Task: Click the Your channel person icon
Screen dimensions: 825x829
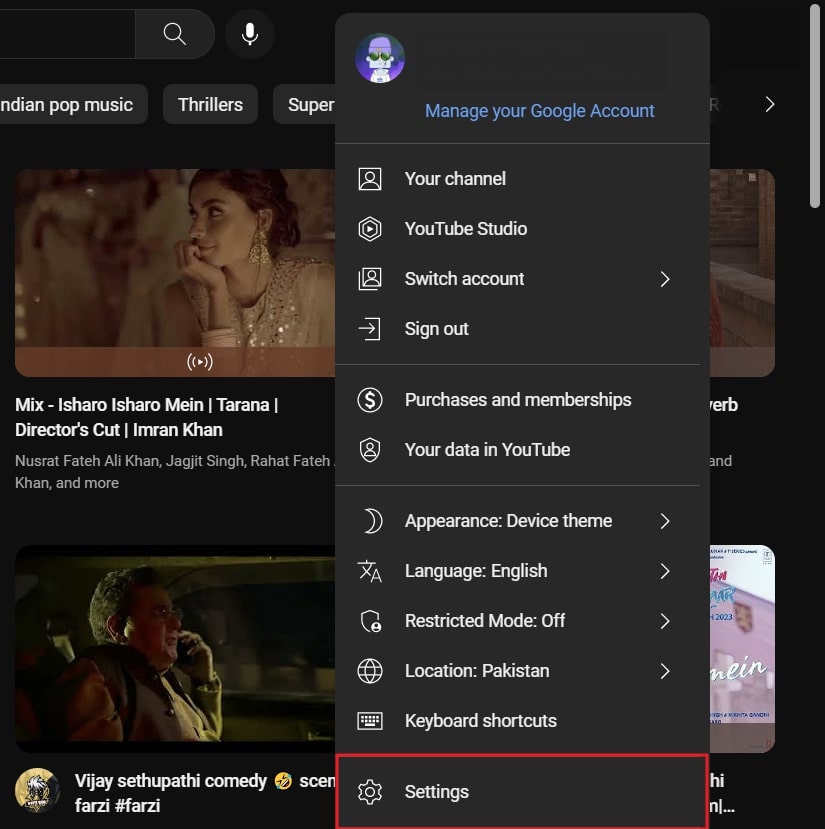Action: pyautogui.click(x=370, y=179)
